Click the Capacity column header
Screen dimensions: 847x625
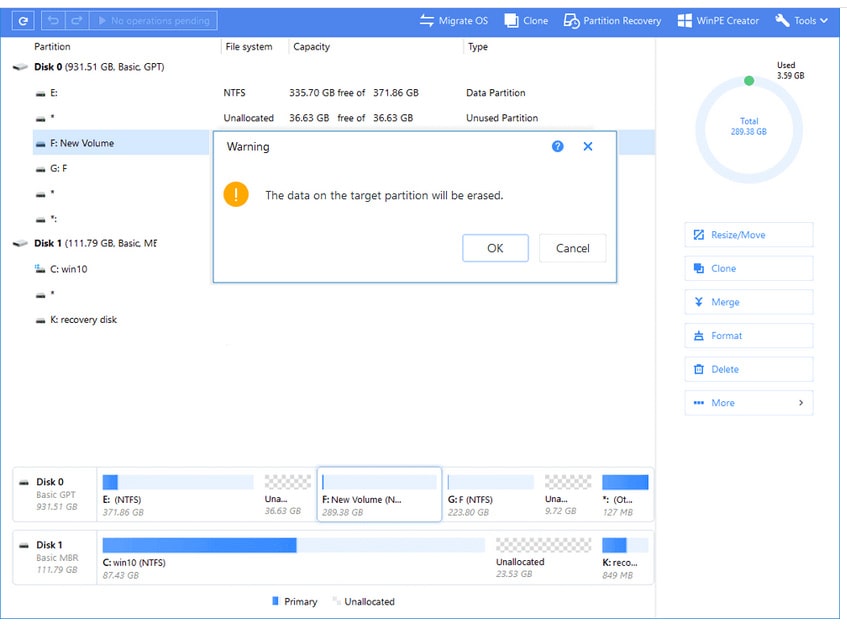click(311, 47)
